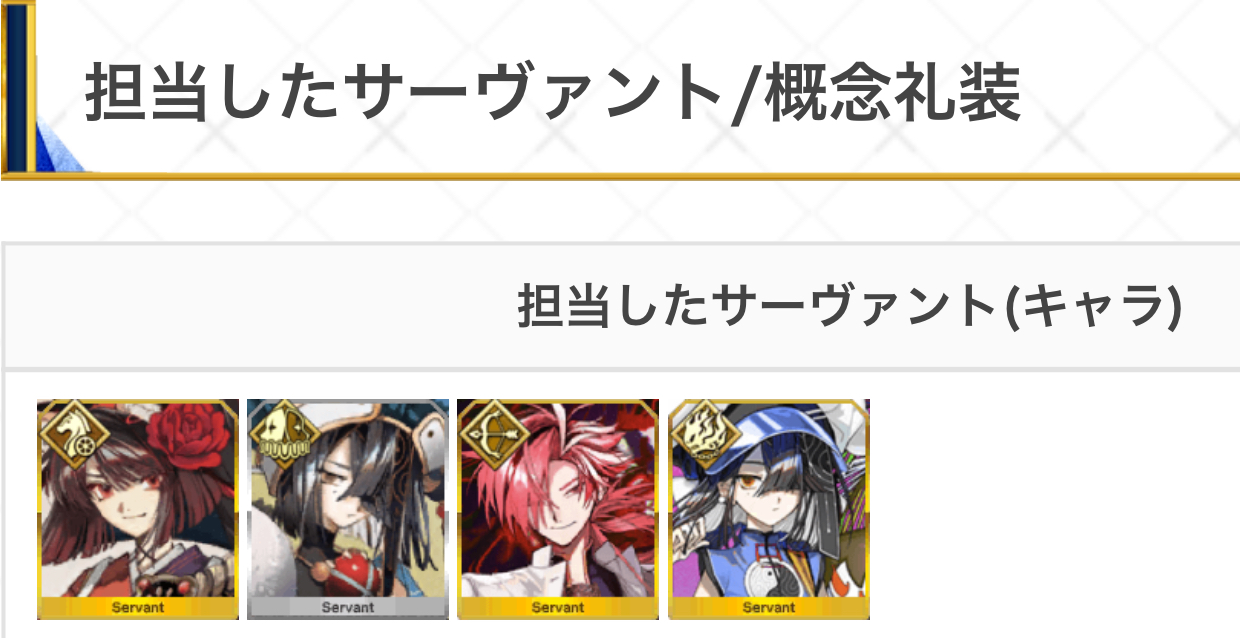
Task: Click the 担当したサーヴァント(キャラ) section header
Action: pyautogui.click(x=850, y=306)
